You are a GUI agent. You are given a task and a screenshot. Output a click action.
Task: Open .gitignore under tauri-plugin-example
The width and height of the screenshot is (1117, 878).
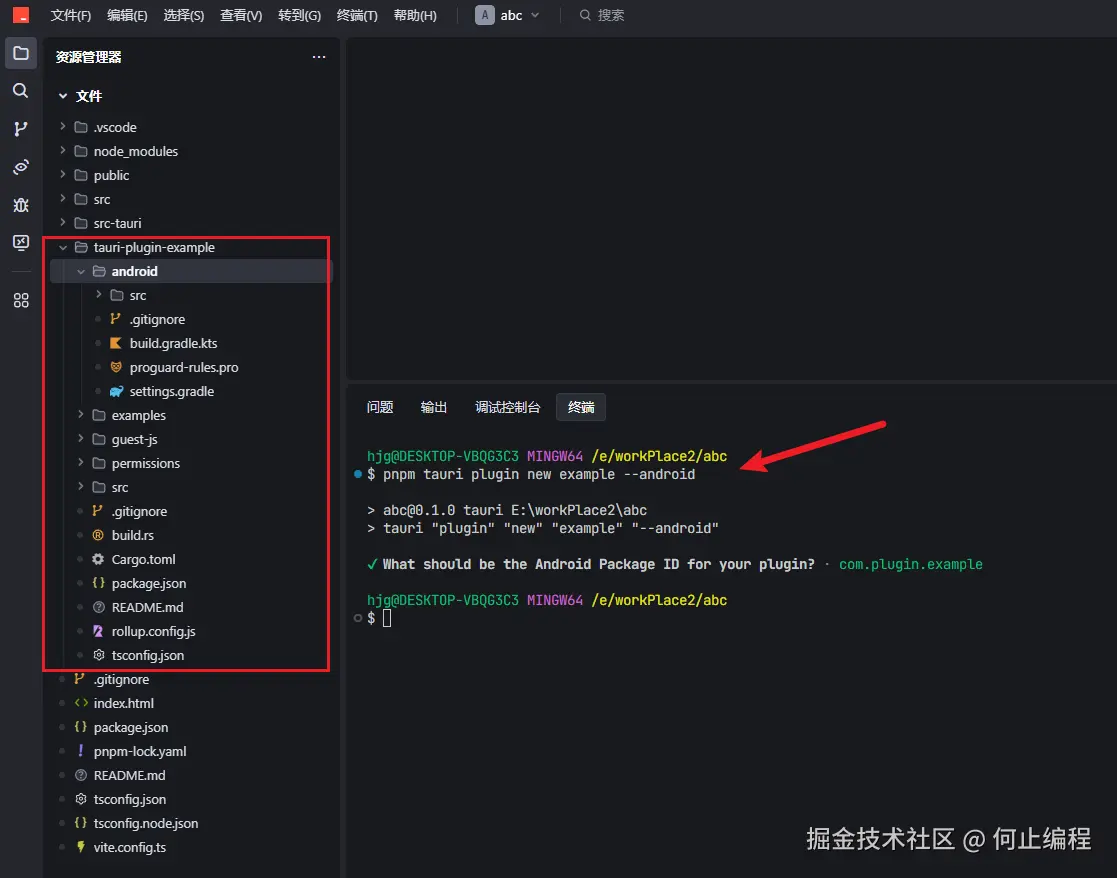(140, 511)
